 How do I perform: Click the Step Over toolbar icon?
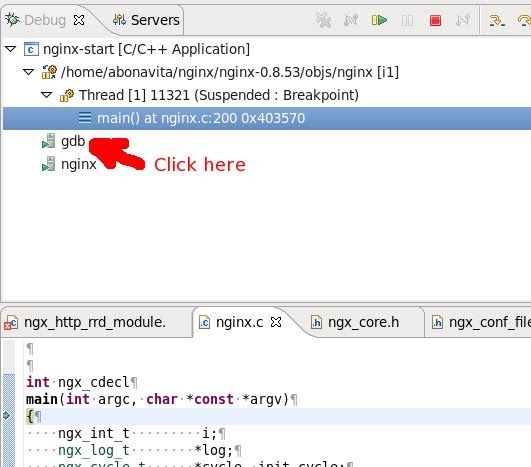[x=525, y=20]
